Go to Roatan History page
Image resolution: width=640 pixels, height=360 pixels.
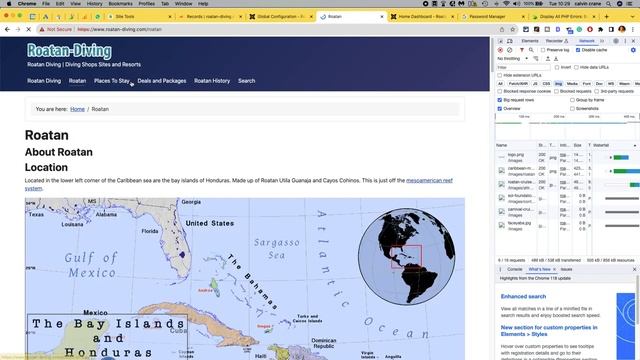[212, 81]
